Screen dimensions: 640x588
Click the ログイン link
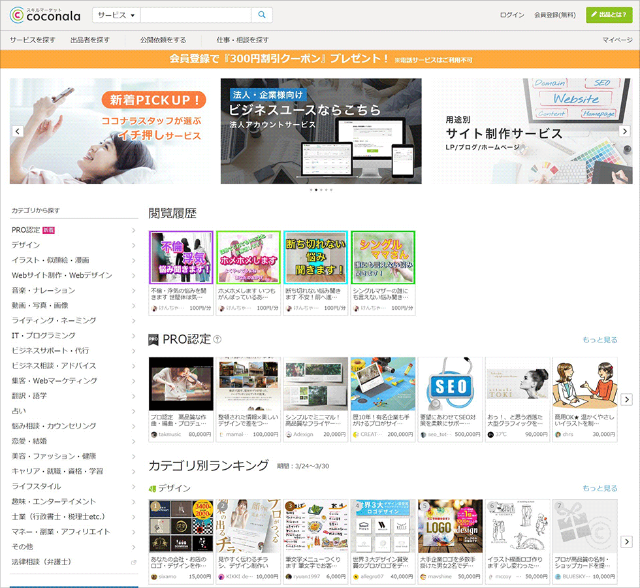(511, 15)
